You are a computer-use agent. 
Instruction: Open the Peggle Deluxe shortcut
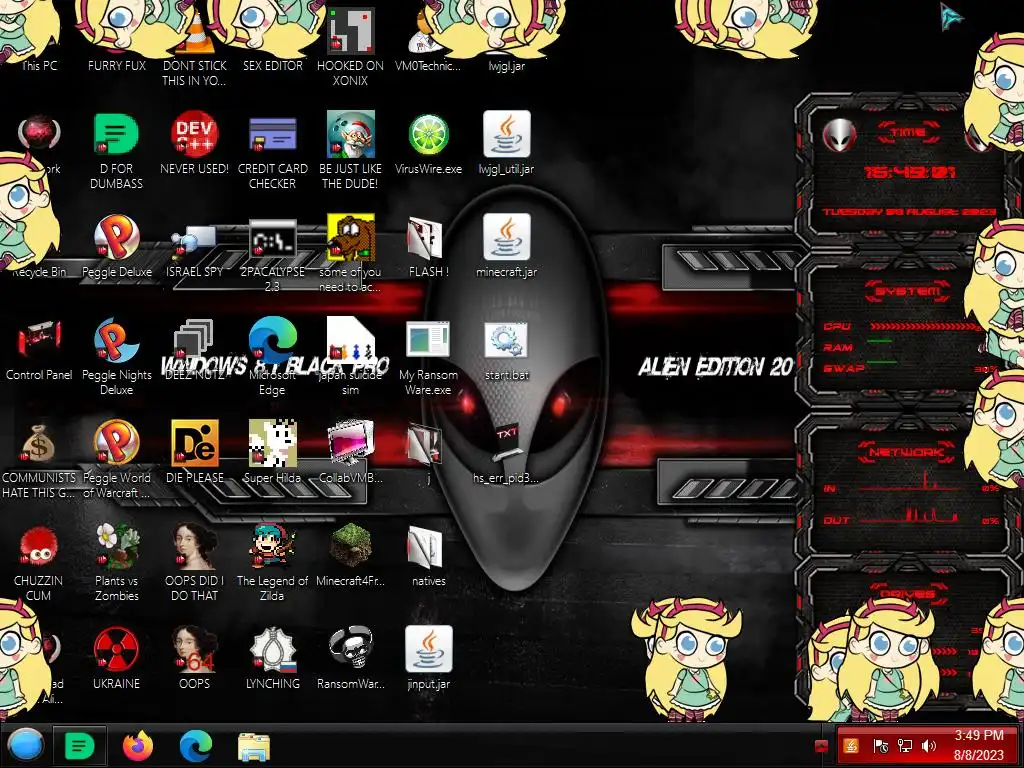116,237
